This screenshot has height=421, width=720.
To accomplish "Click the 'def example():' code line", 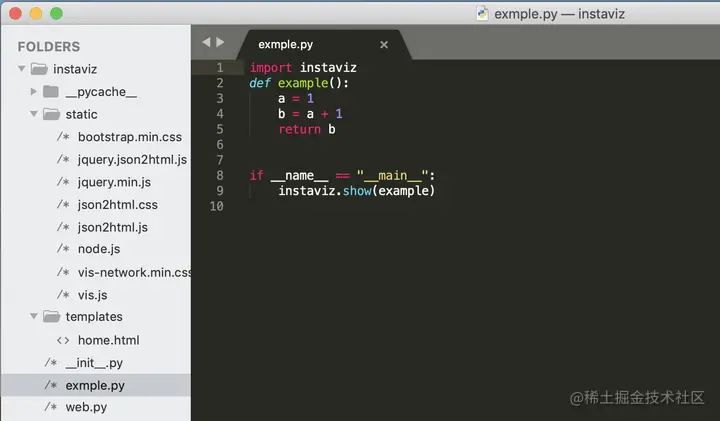I will pyautogui.click(x=299, y=83).
